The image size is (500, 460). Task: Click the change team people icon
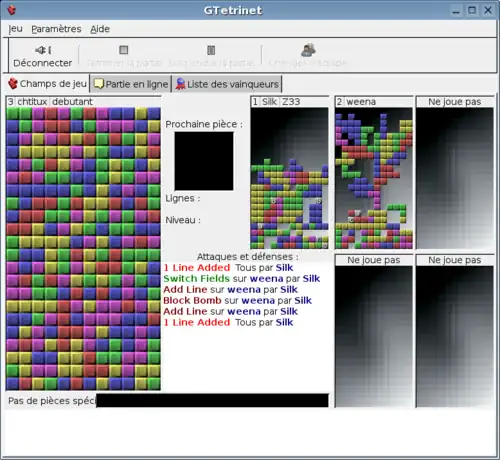(308, 50)
